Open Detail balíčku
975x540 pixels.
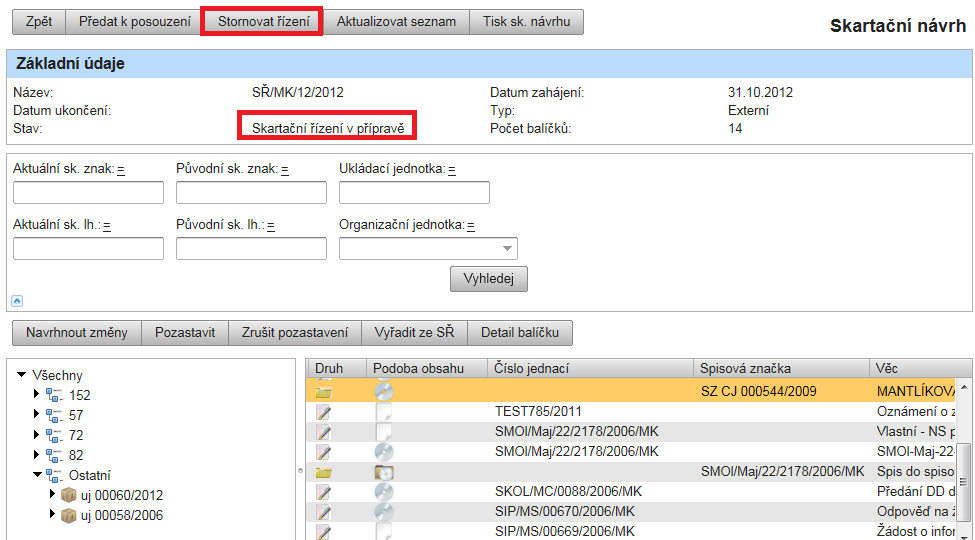pos(520,333)
